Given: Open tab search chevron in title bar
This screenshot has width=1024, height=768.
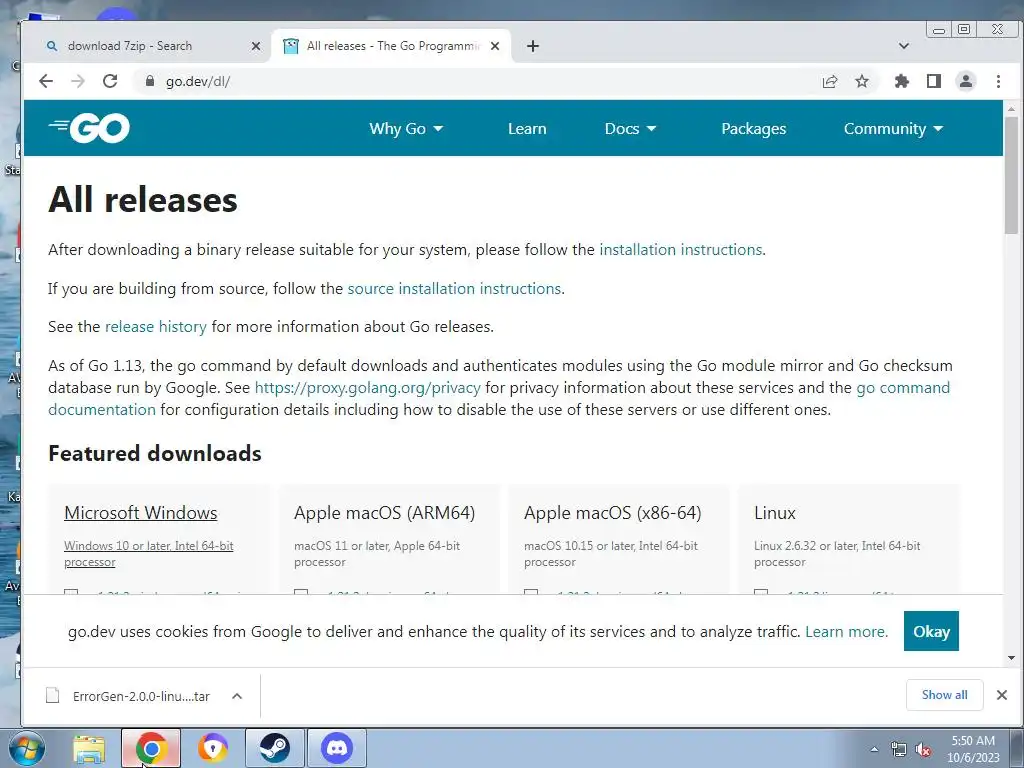Looking at the screenshot, I should [x=904, y=46].
